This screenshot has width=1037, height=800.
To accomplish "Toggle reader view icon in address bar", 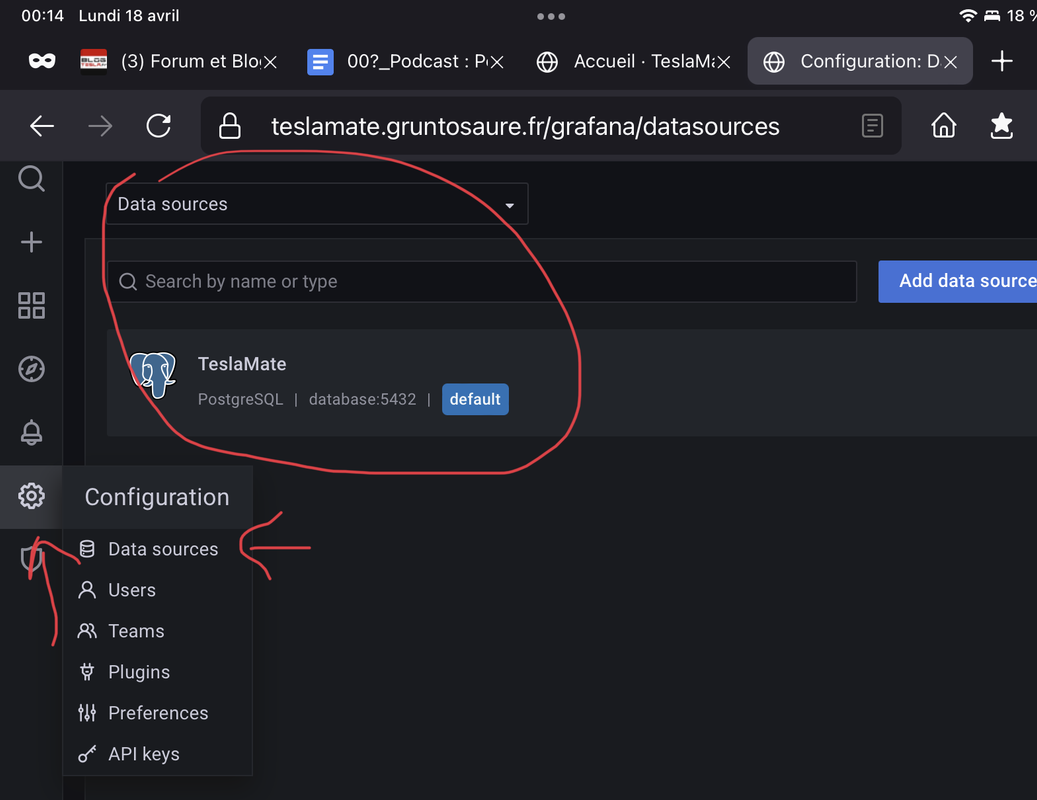I will 872,126.
